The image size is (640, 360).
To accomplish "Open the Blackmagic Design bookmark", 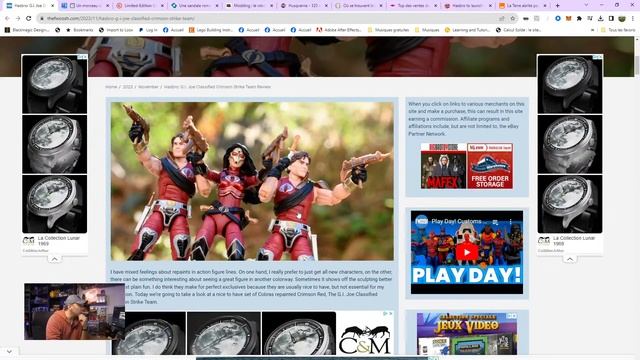I will pos(27,30).
